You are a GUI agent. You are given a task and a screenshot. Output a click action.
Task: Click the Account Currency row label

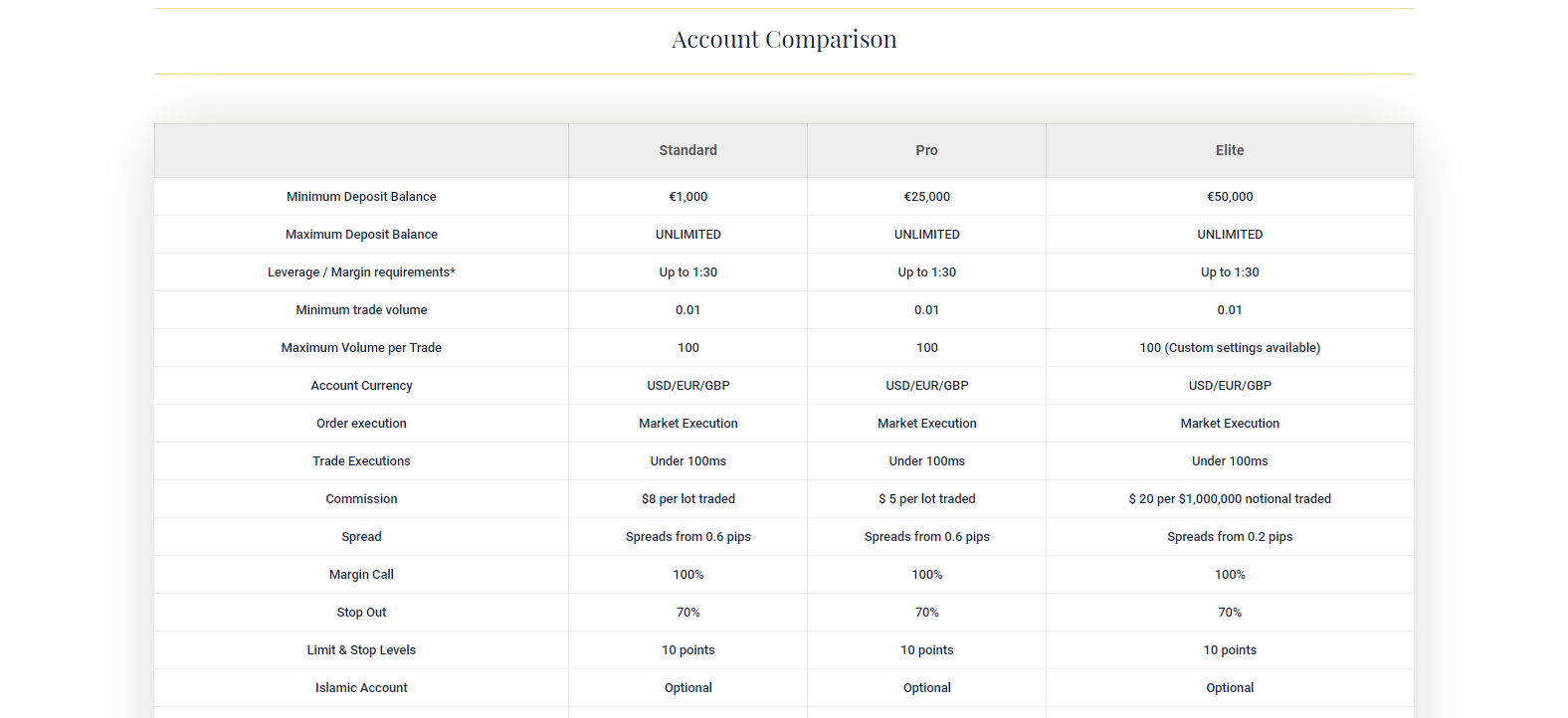(x=361, y=386)
